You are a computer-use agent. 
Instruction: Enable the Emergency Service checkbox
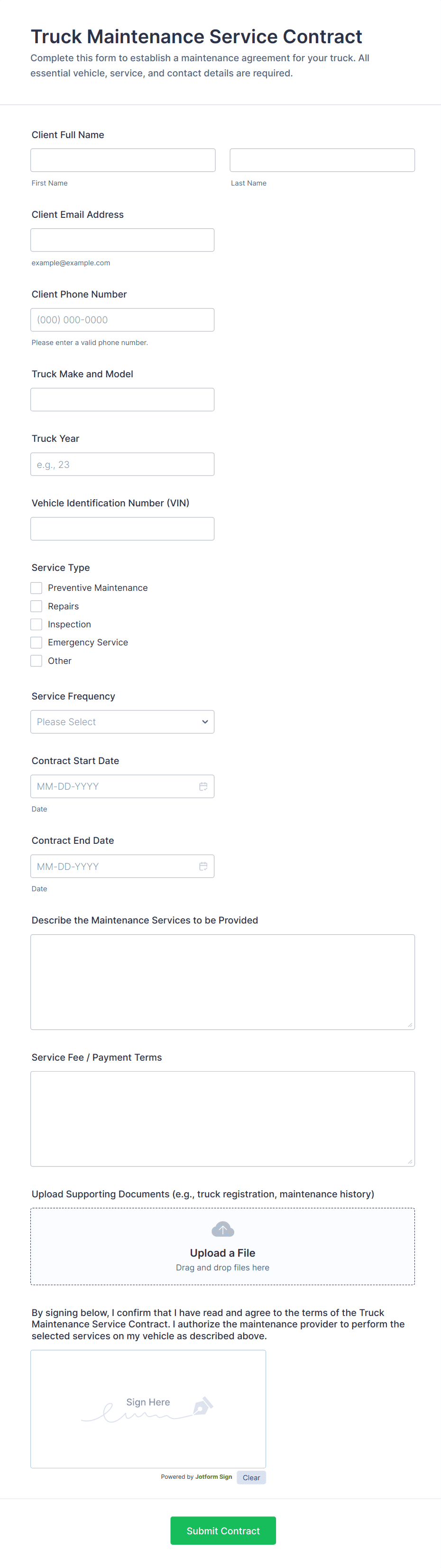(37, 642)
